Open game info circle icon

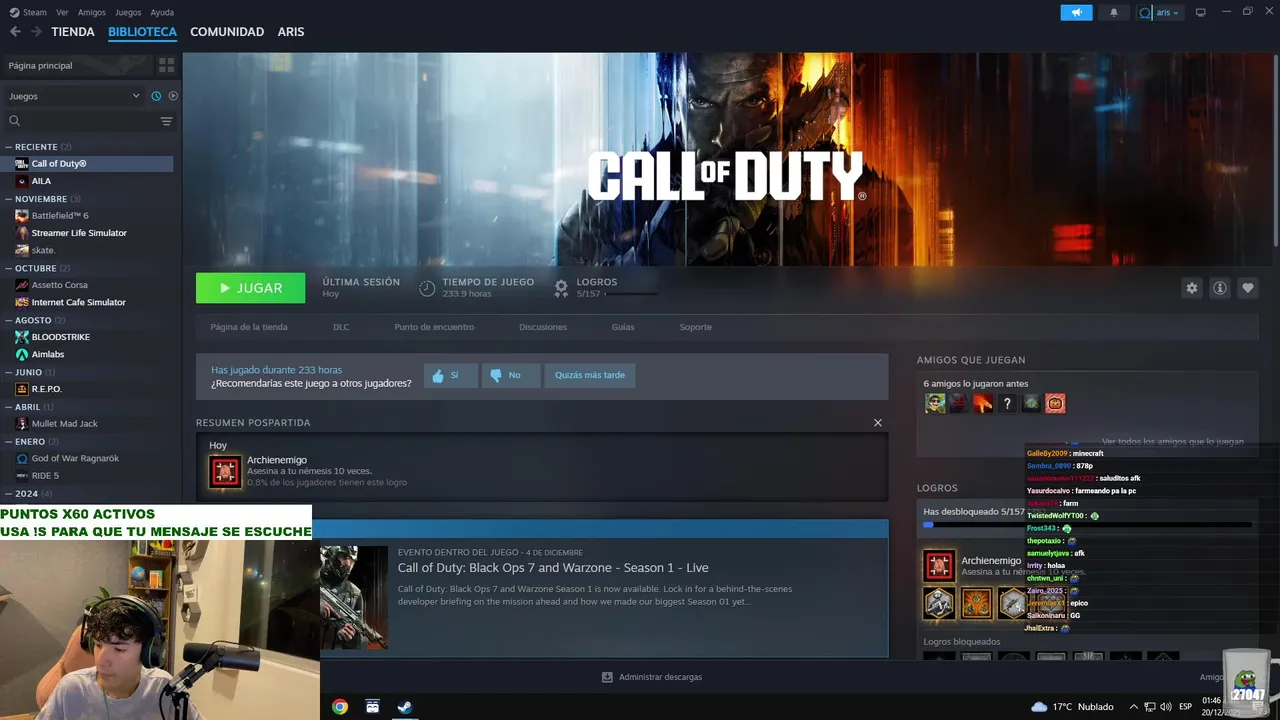[1219, 288]
